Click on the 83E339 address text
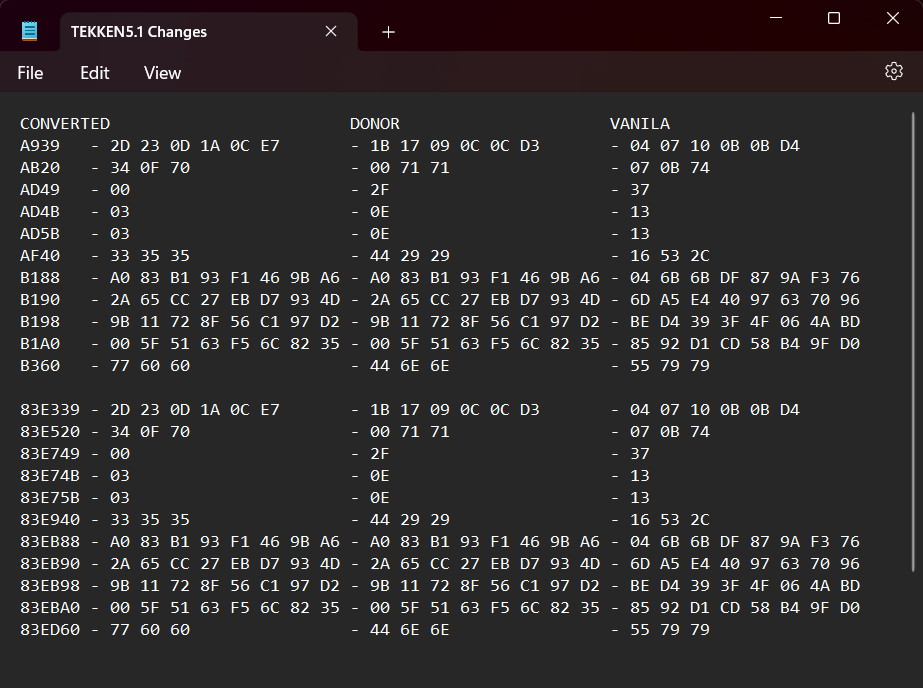Image resolution: width=923 pixels, height=688 pixels. pyautogui.click(x=50, y=410)
